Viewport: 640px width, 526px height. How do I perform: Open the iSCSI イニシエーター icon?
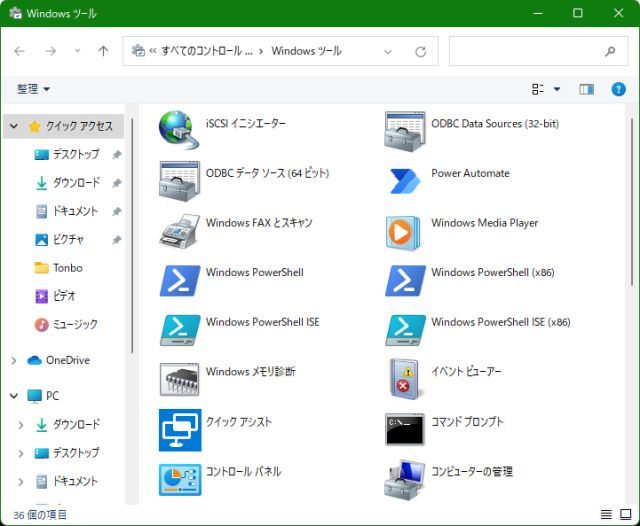coord(179,130)
